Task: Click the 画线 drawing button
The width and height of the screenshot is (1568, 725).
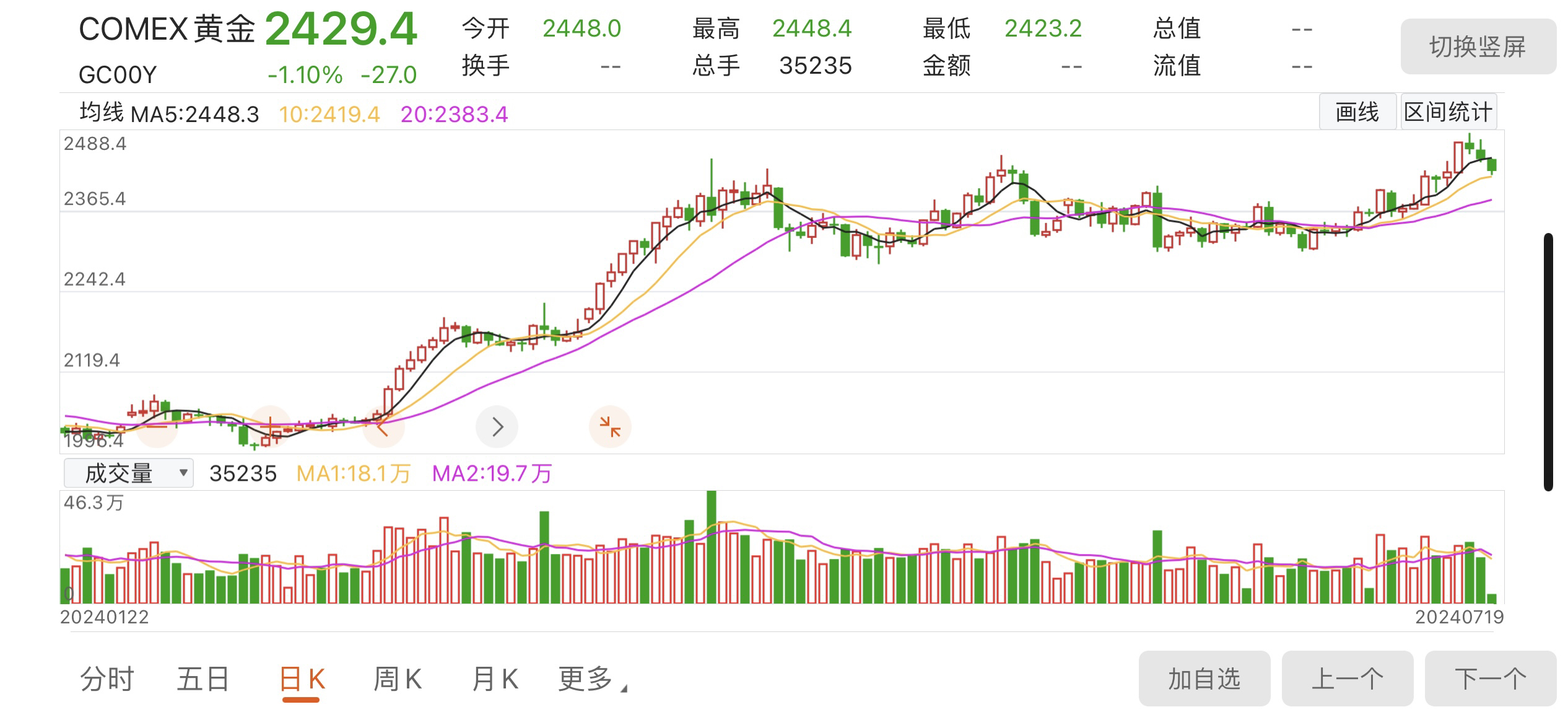Action: [x=1357, y=112]
